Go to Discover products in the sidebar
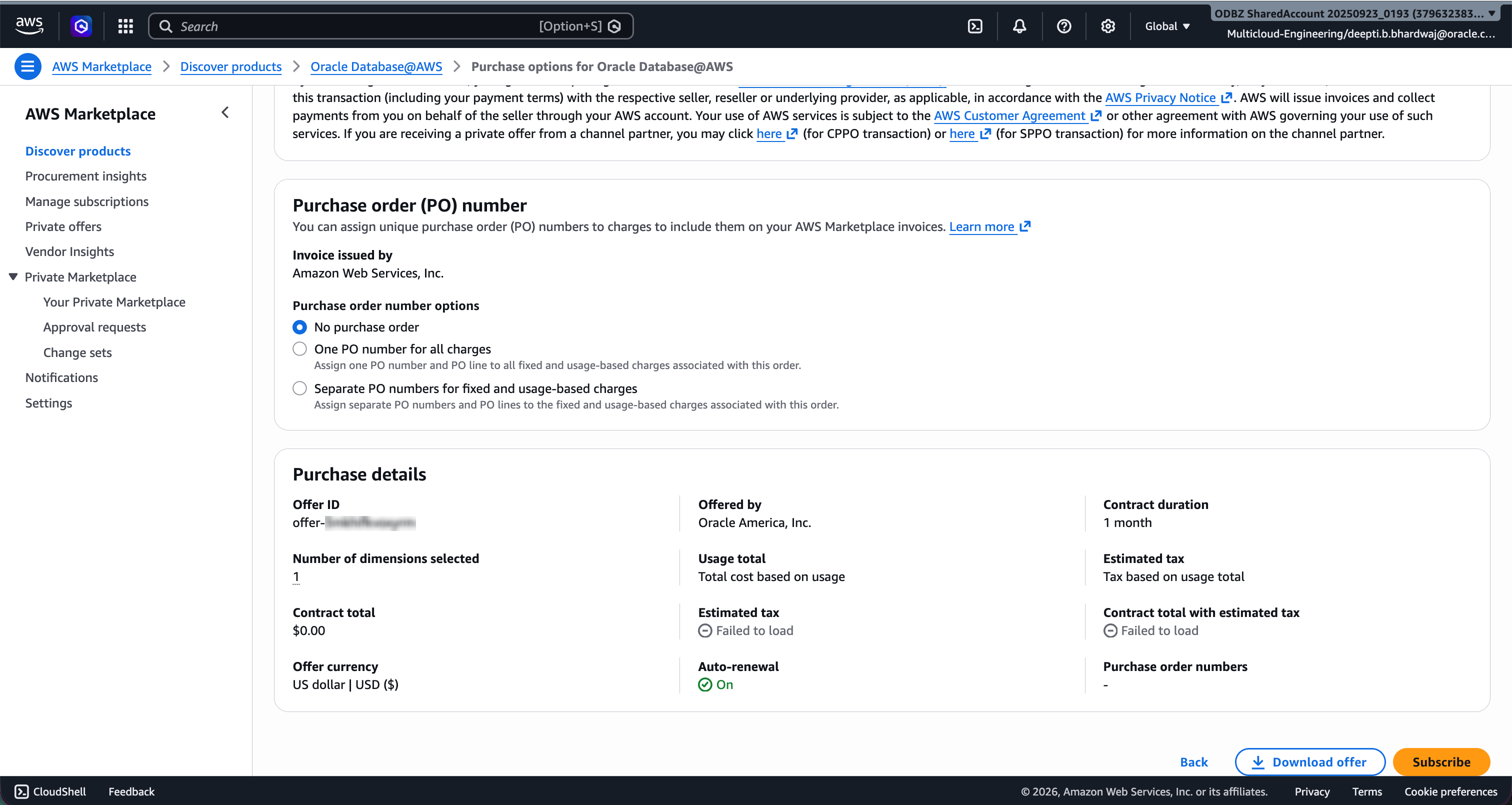1512x805 pixels. pyautogui.click(x=78, y=151)
